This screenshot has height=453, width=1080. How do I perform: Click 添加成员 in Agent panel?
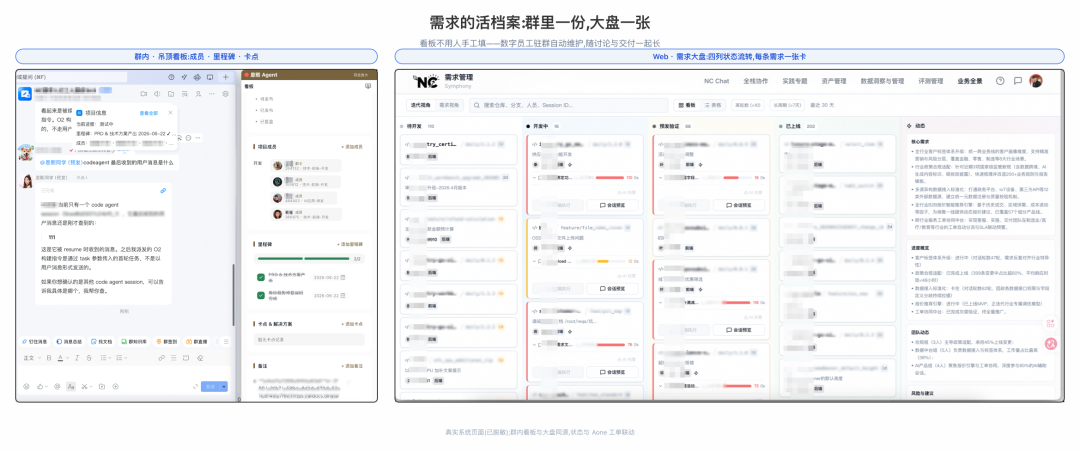click(x=352, y=147)
